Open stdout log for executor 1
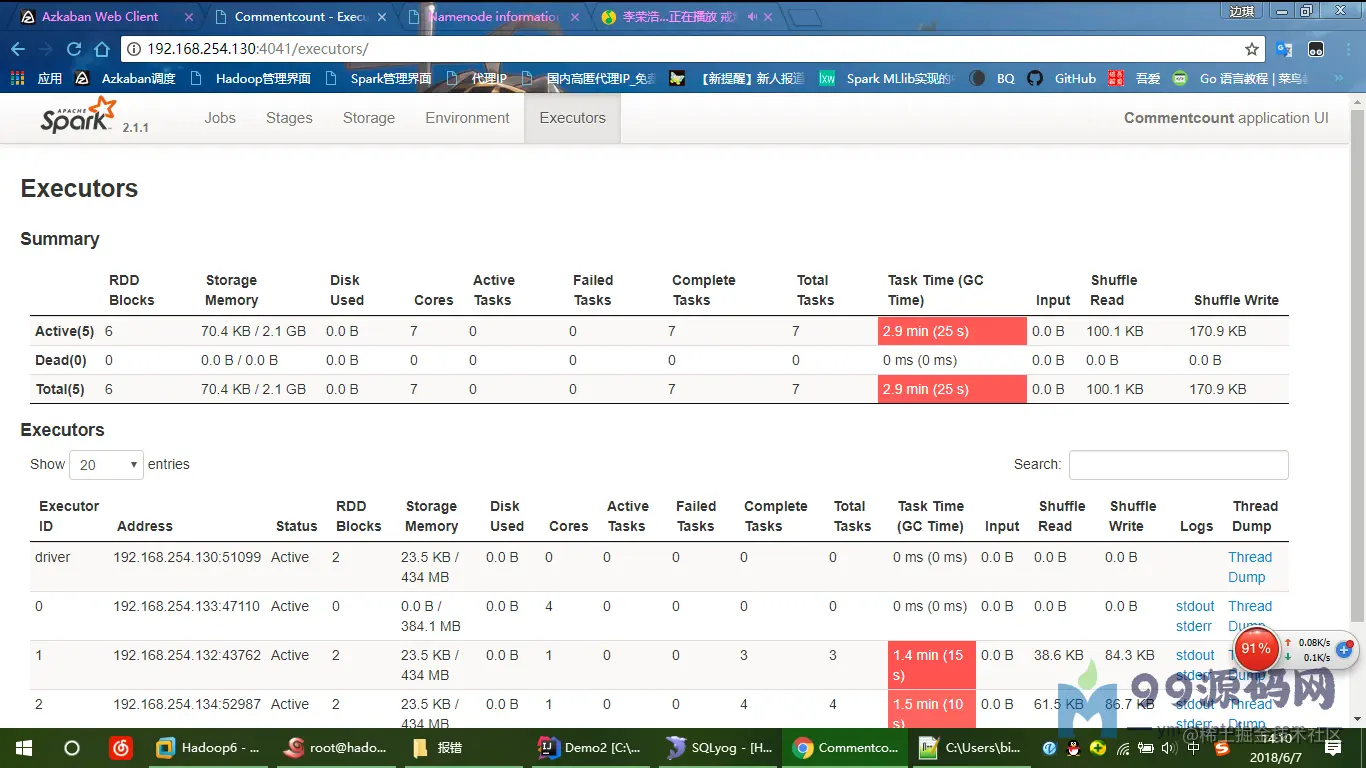 click(1195, 655)
